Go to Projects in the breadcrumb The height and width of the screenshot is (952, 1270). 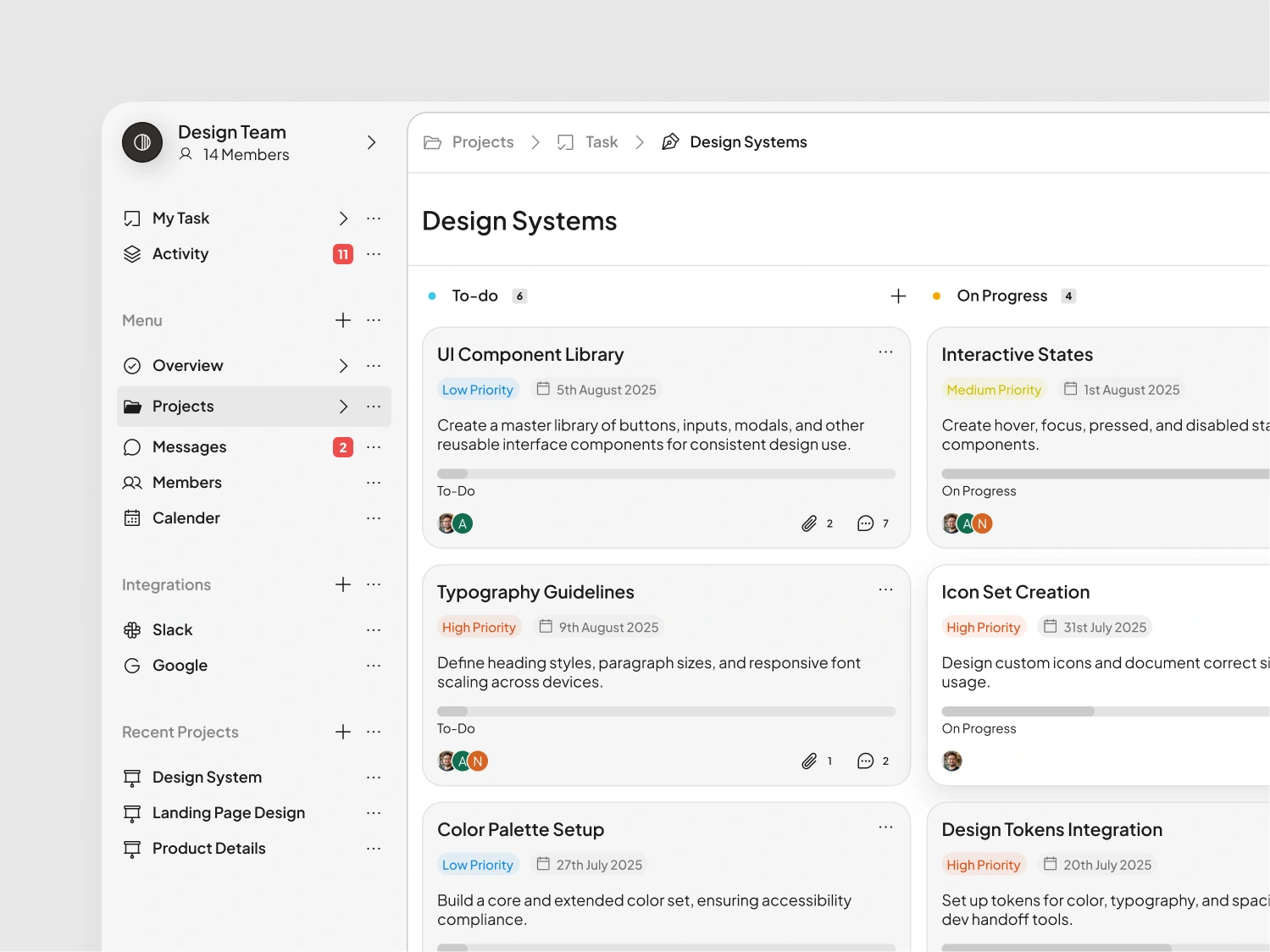(x=482, y=142)
